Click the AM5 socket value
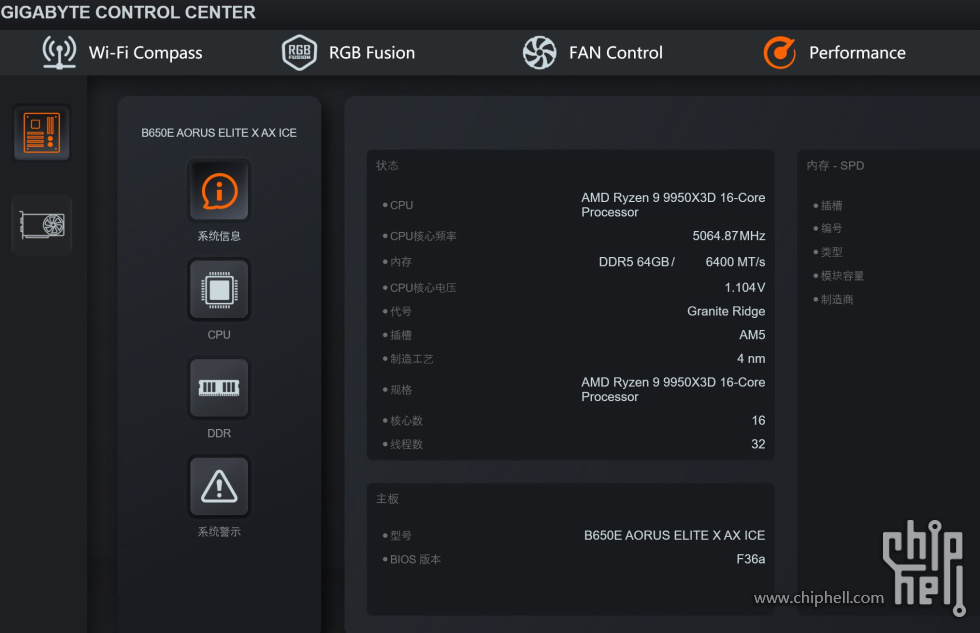The height and width of the screenshot is (633, 980). (752, 335)
